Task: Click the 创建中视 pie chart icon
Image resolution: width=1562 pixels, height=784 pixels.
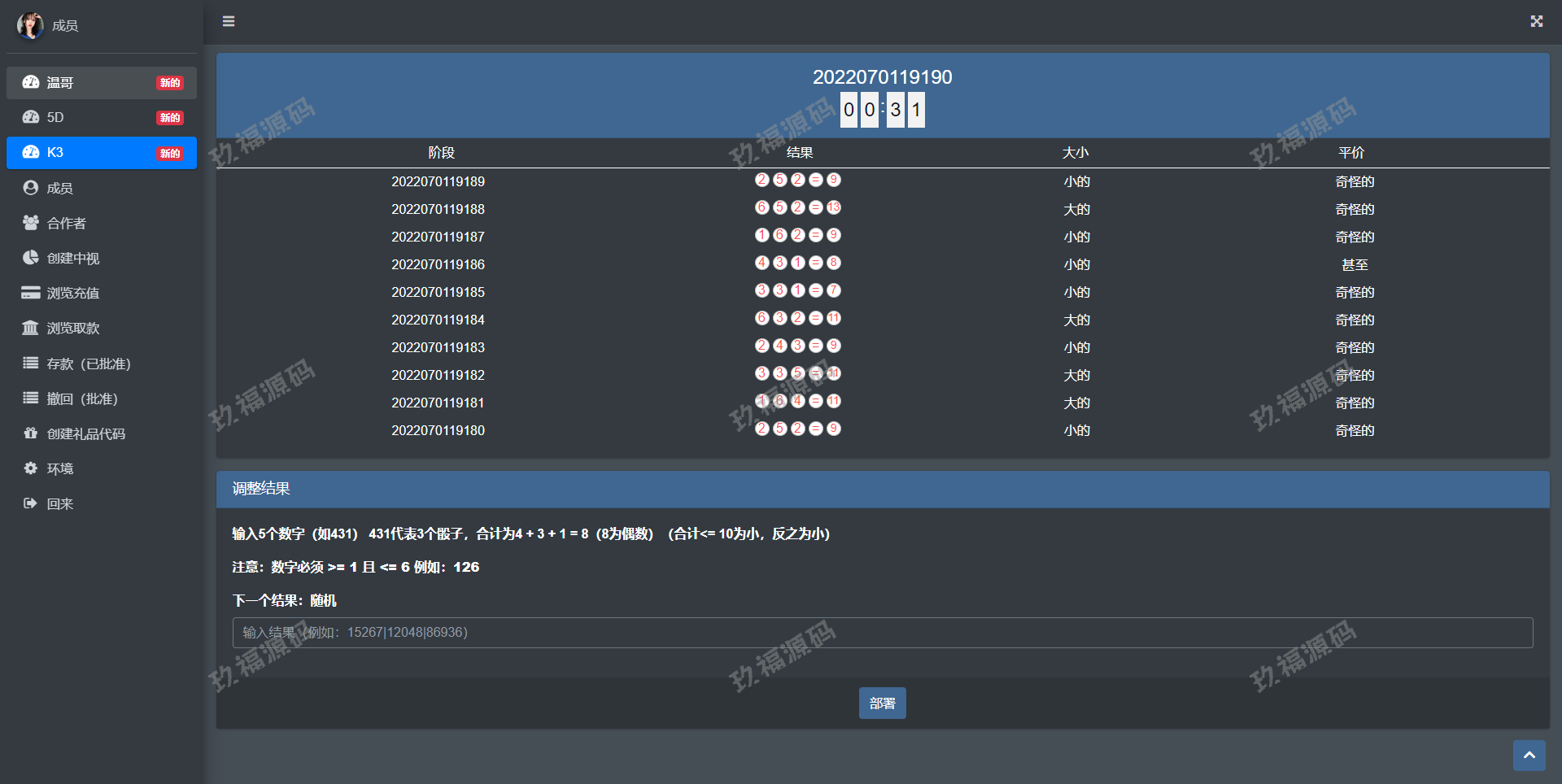Action: coord(31,258)
